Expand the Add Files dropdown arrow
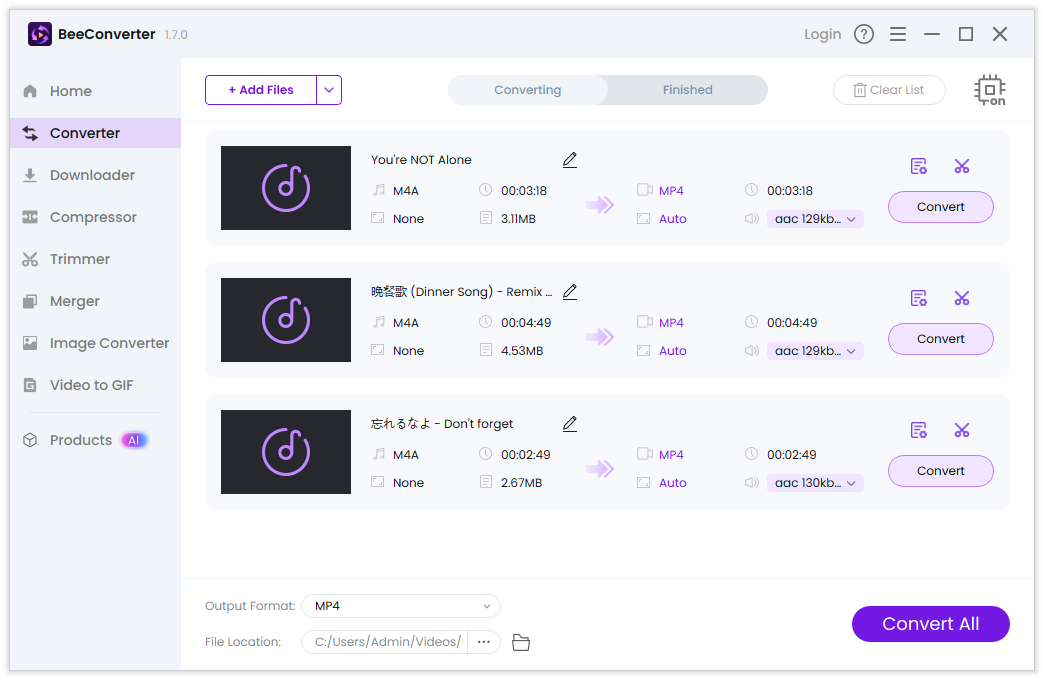 pyautogui.click(x=329, y=90)
